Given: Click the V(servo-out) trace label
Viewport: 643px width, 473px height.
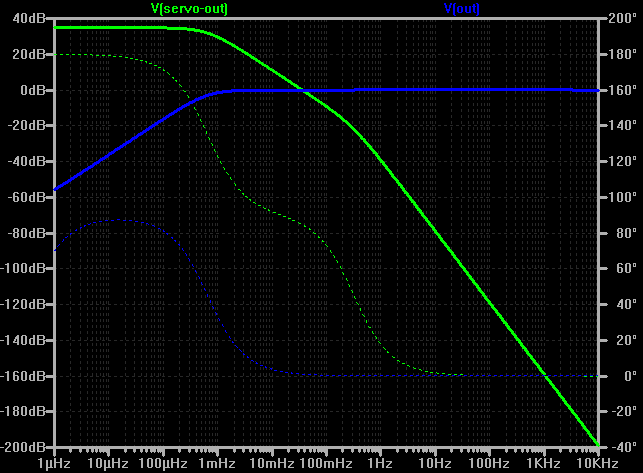Looking at the screenshot, I should click(x=189, y=9).
